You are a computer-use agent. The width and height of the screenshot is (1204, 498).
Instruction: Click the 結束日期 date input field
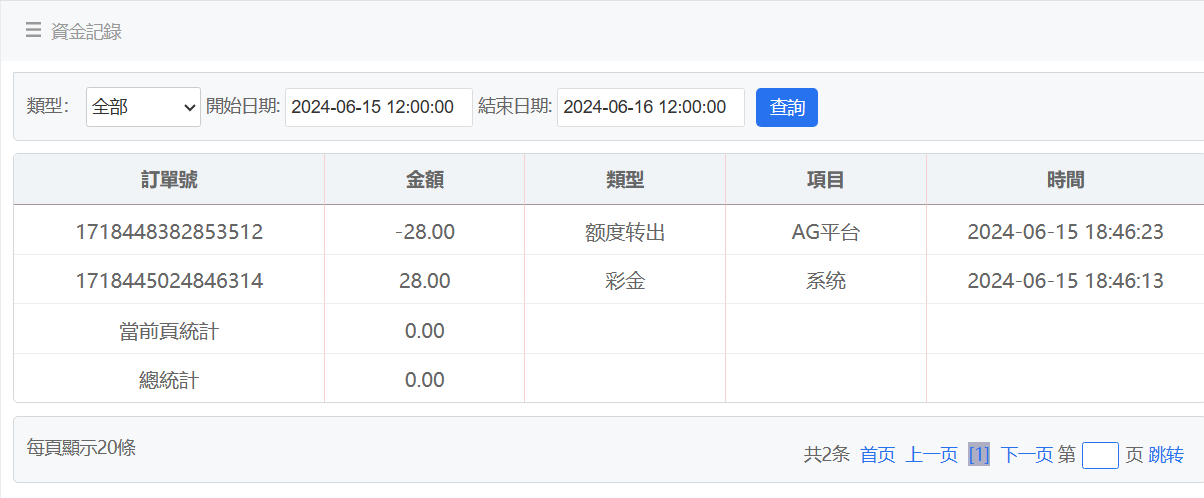pyautogui.click(x=650, y=108)
